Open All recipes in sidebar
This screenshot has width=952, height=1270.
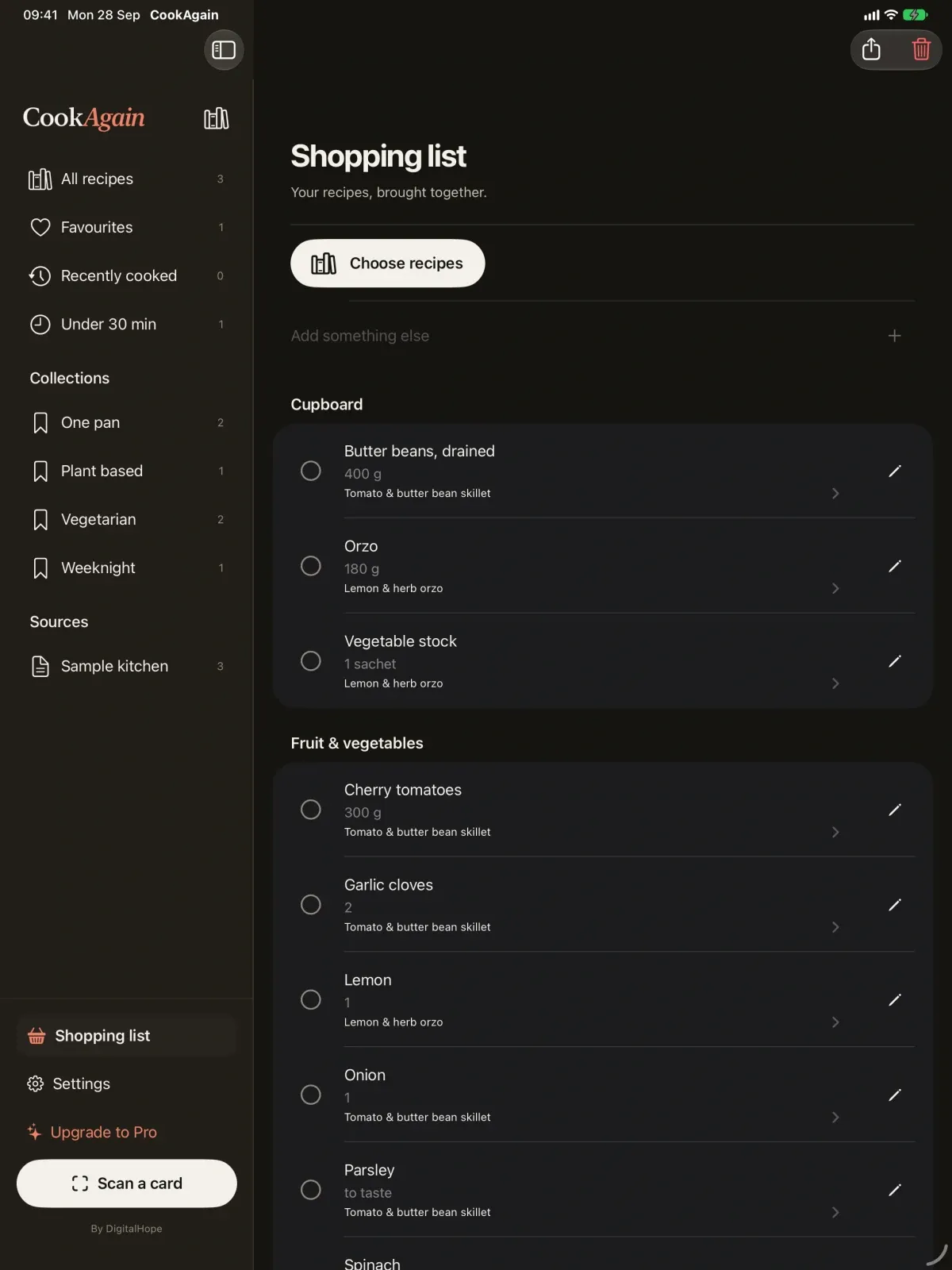click(x=127, y=179)
